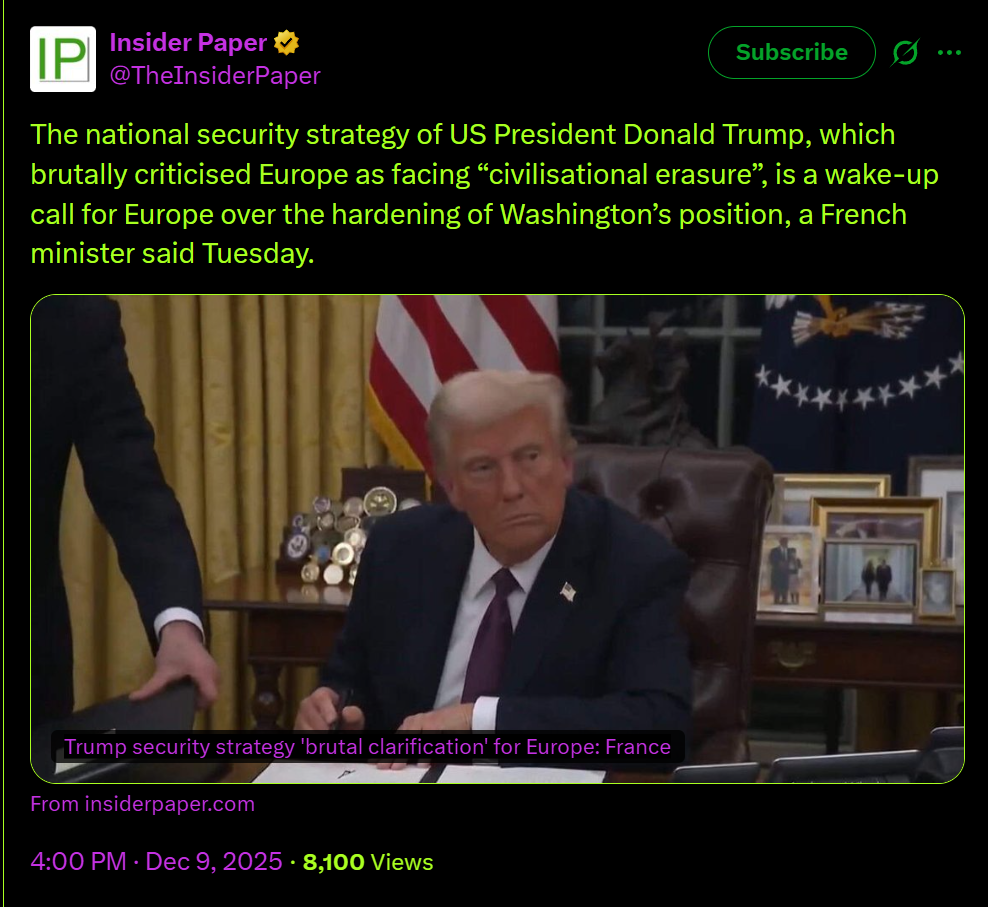View the 8,100 views count
This screenshot has width=988, height=907.
[x=333, y=862]
